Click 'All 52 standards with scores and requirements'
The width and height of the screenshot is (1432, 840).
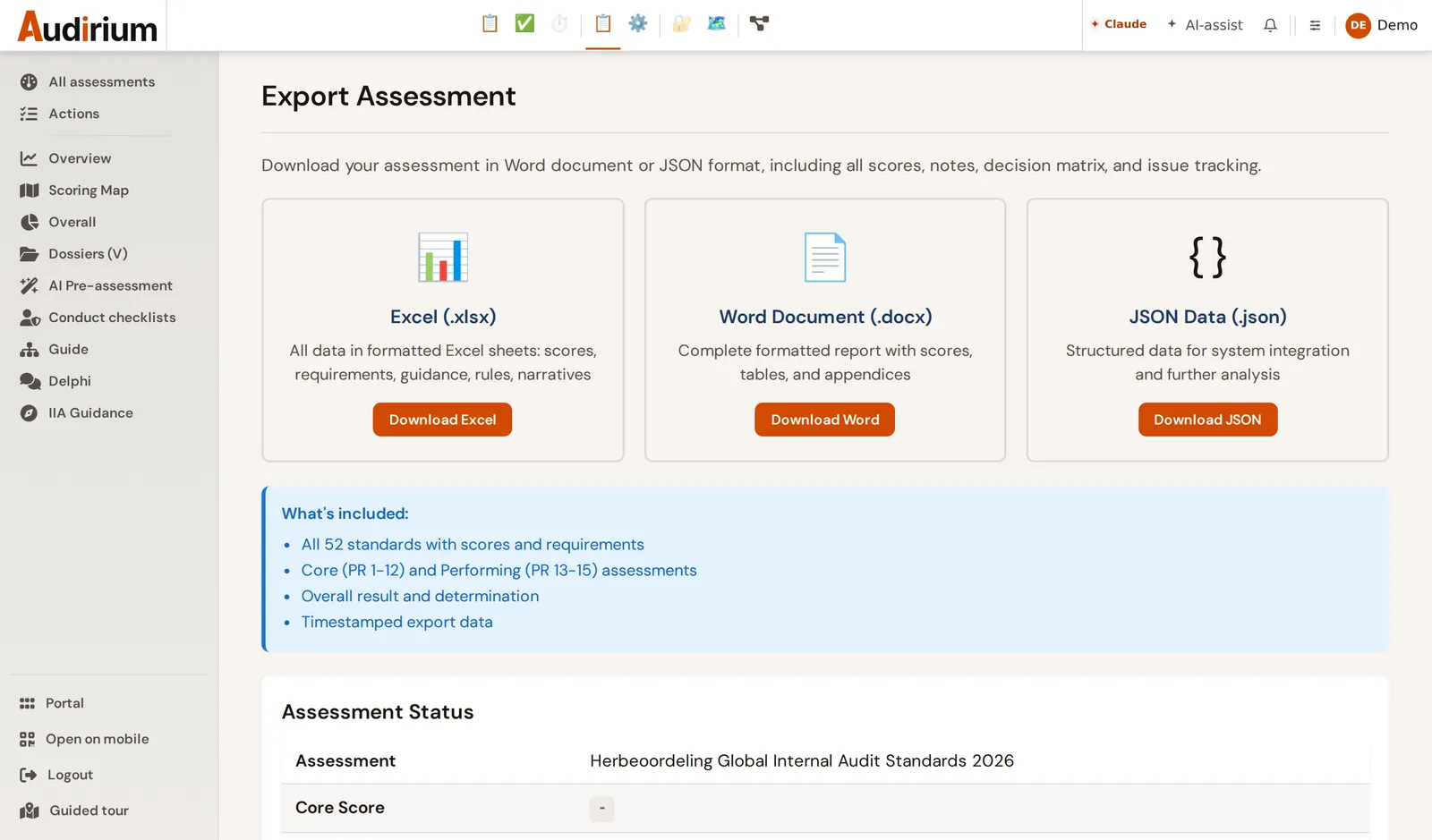[473, 545]
